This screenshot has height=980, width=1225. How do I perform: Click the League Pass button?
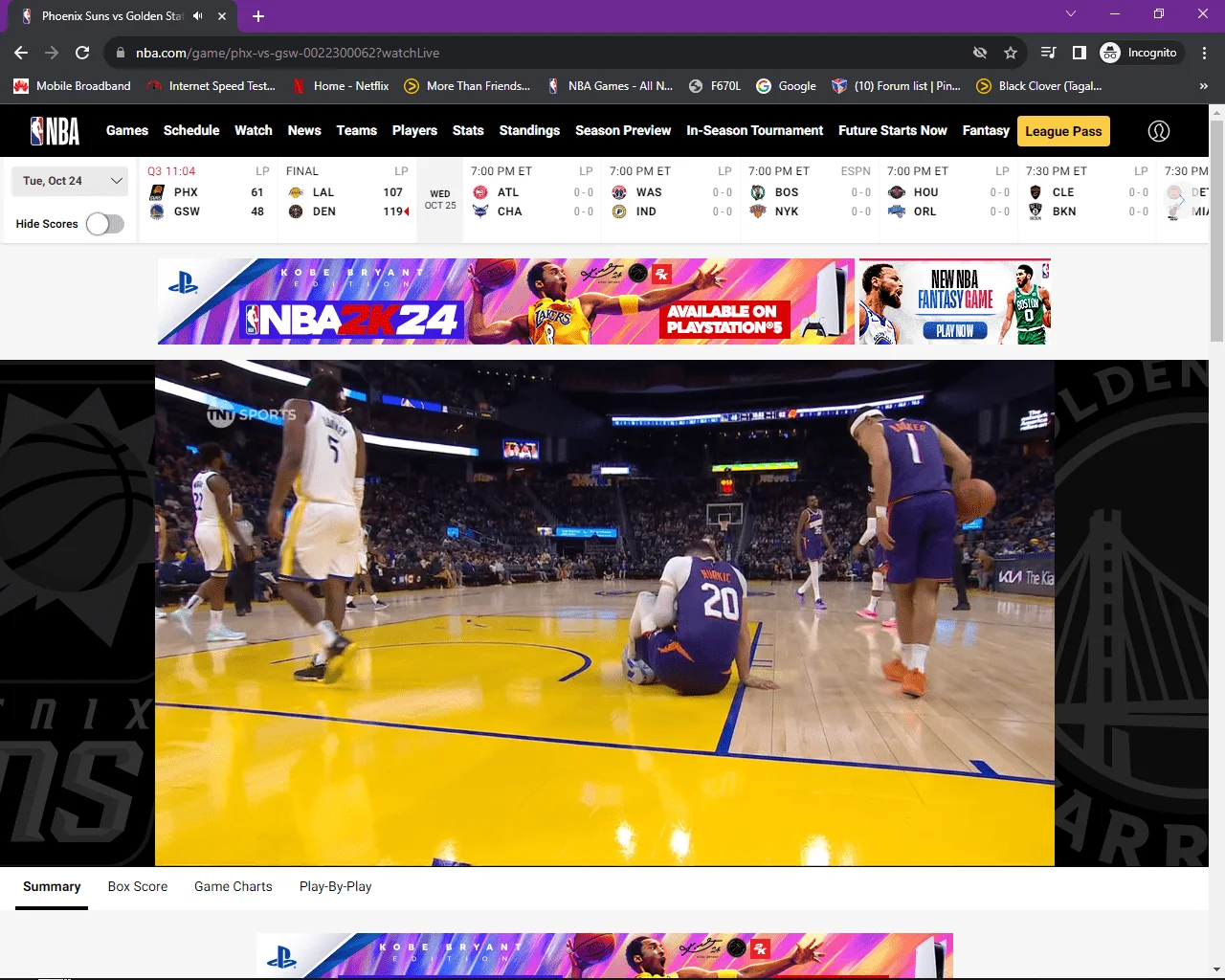point(1063,131)
